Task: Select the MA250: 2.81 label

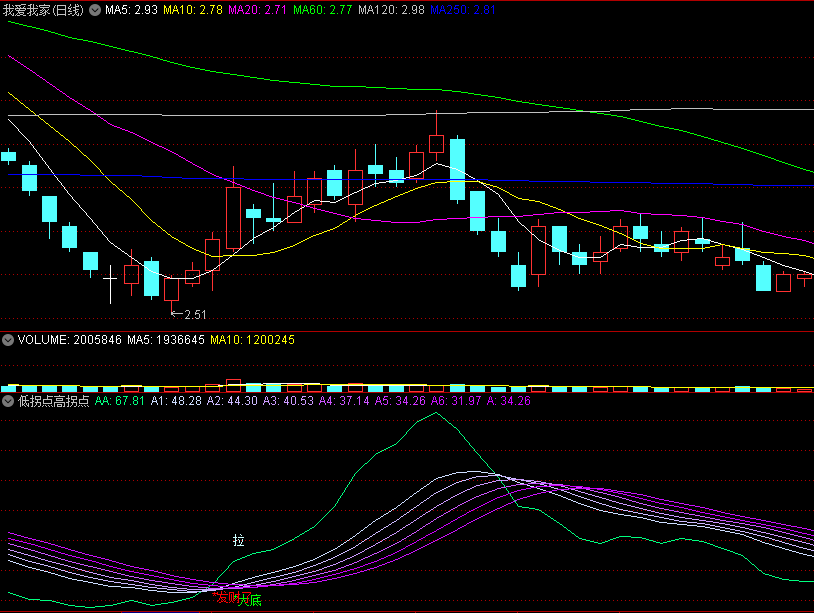Action: pos(463,10)
